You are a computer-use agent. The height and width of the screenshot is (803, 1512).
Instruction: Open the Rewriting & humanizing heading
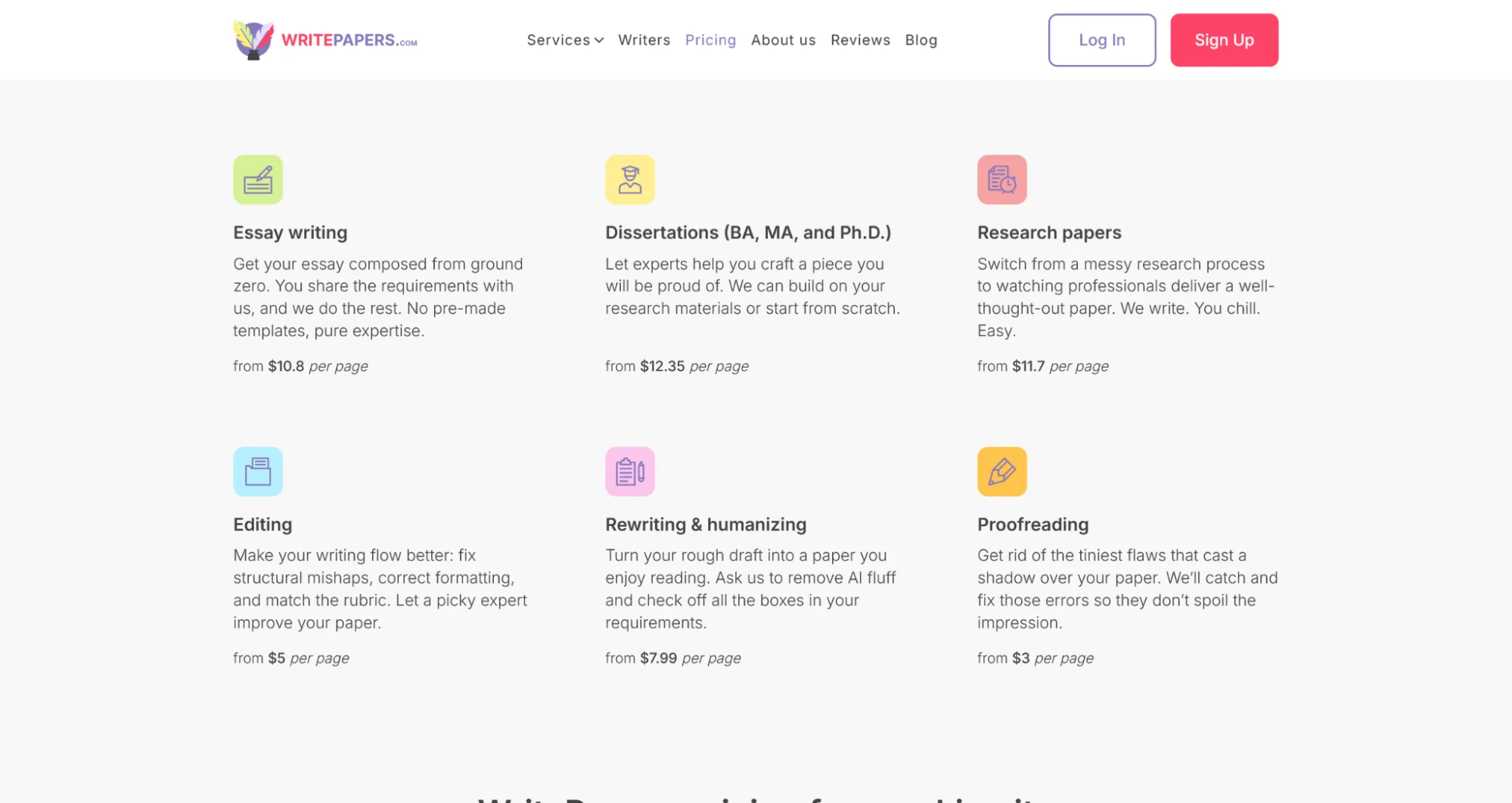[705, 524]
